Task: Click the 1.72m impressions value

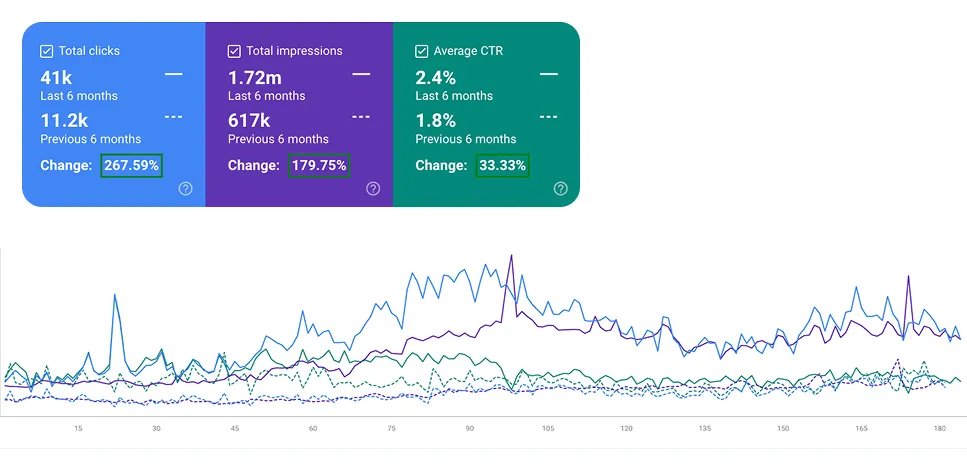Action: [255, 77]
